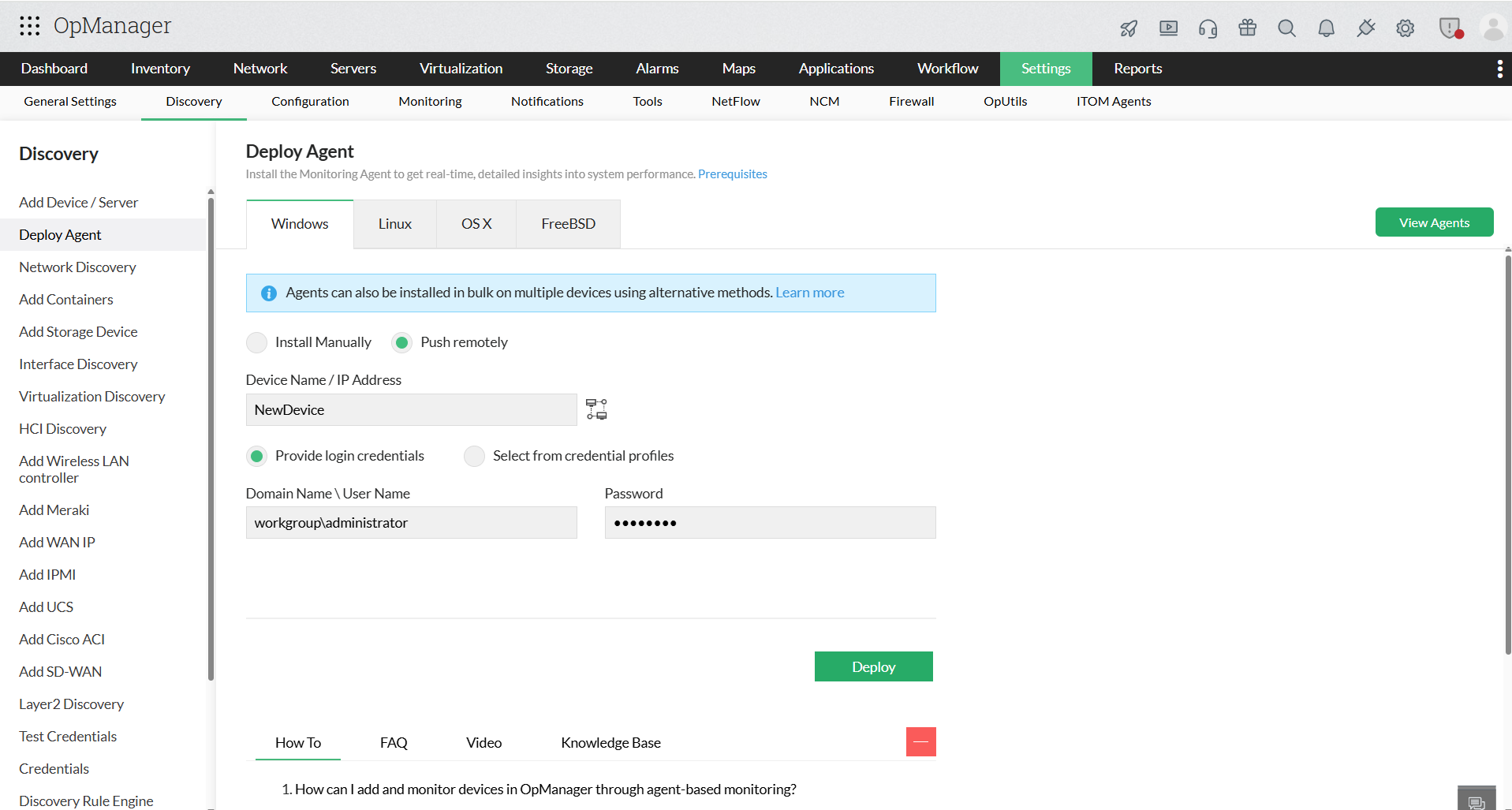Open the Video help tab
This screenshot has height=810, width=1512.
click(483, 743)
